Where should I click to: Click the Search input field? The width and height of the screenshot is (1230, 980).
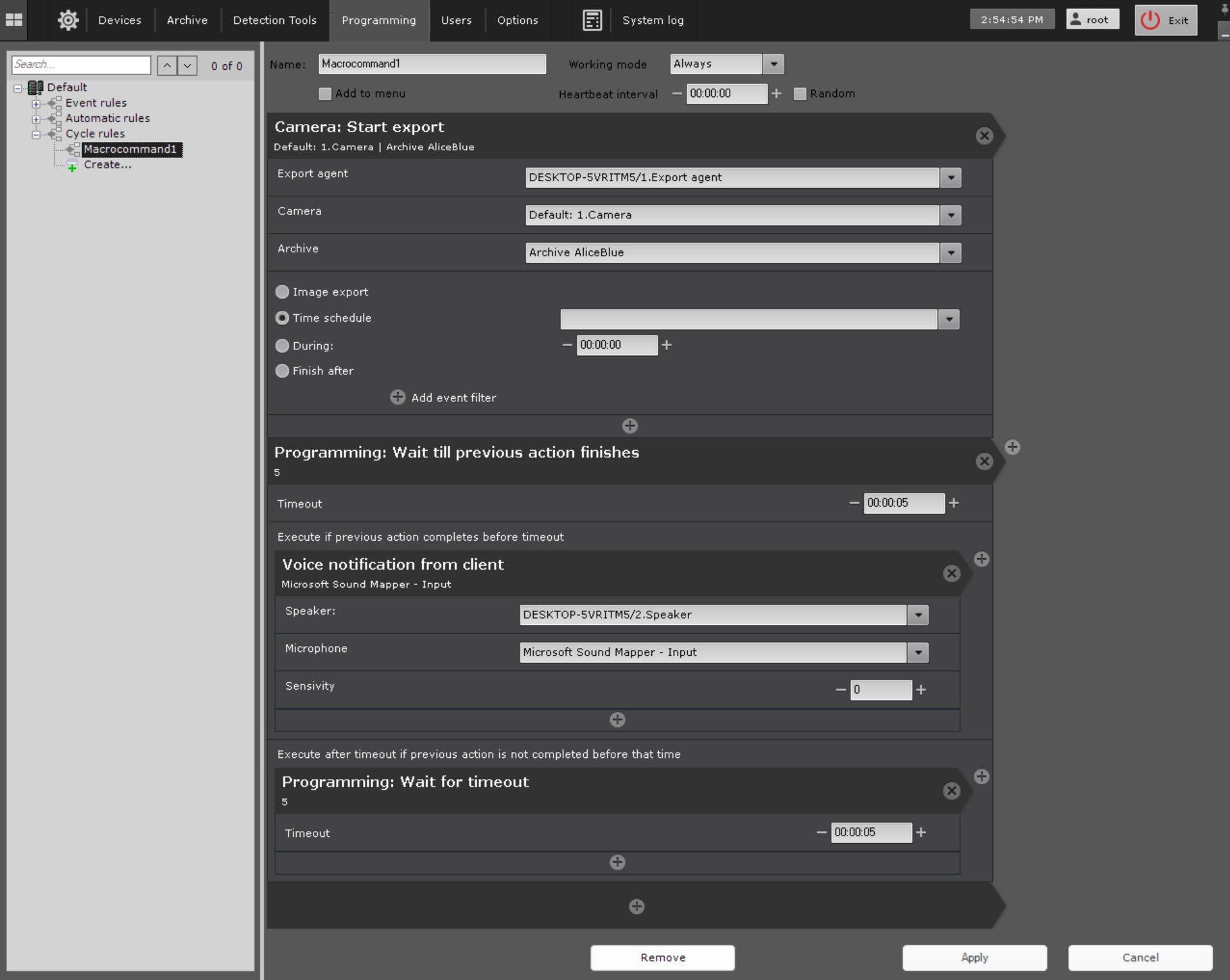click(x=82, y=65)
